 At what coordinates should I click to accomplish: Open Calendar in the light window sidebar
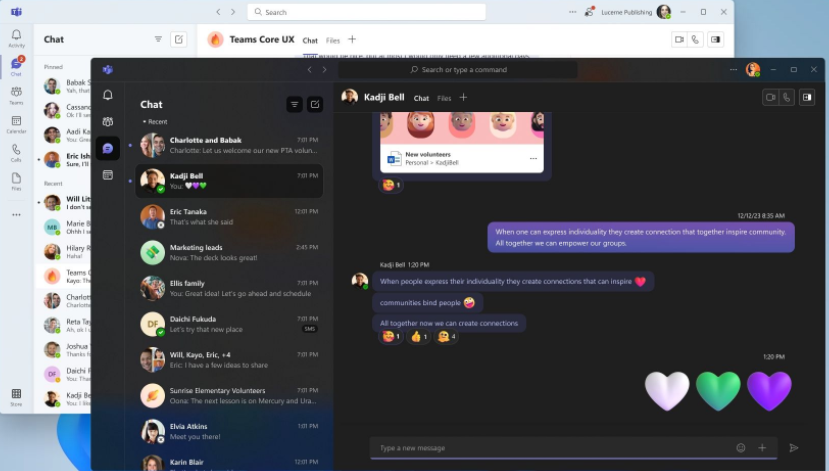(x=16, y=123)
